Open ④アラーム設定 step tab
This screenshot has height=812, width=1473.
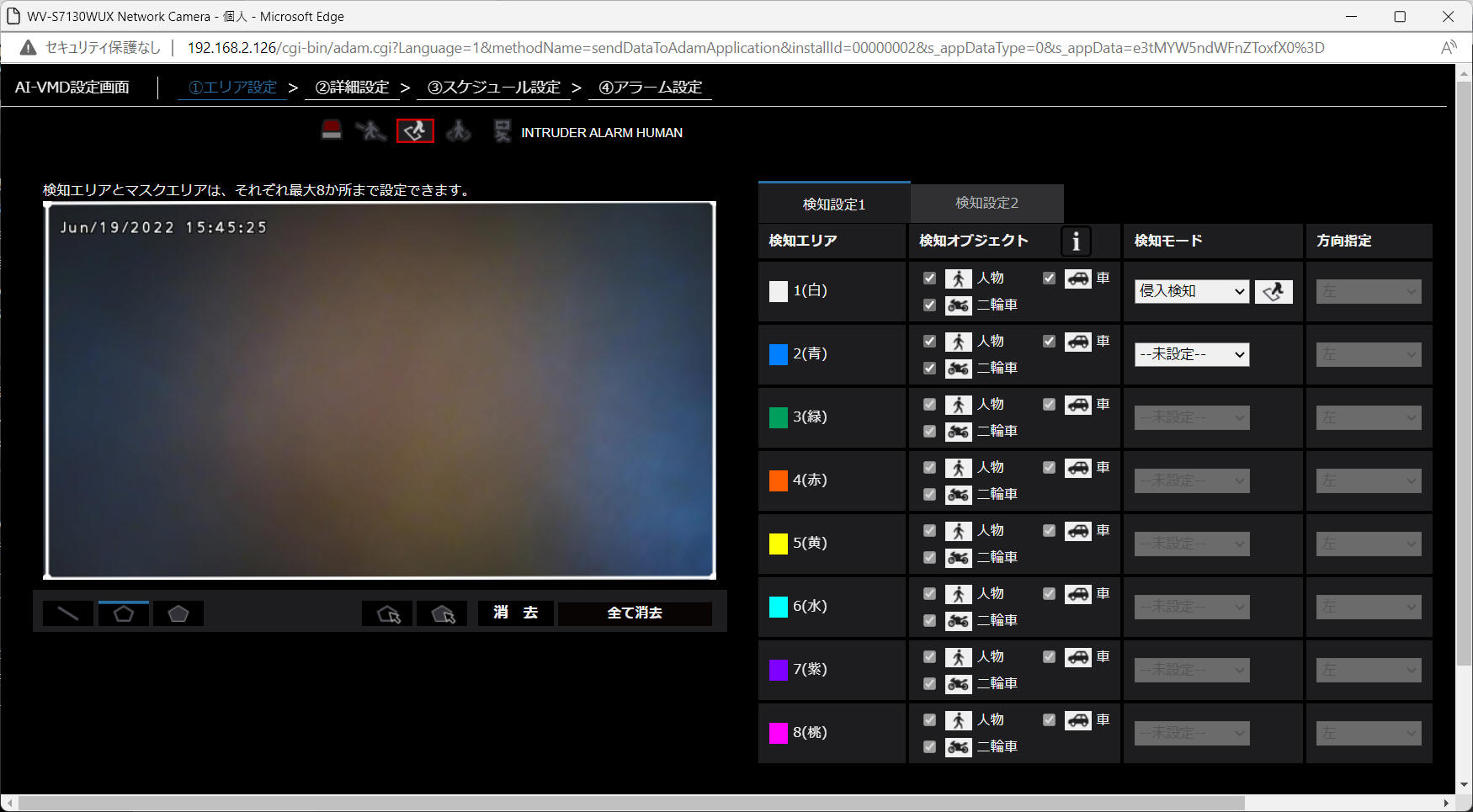(650, 88)
